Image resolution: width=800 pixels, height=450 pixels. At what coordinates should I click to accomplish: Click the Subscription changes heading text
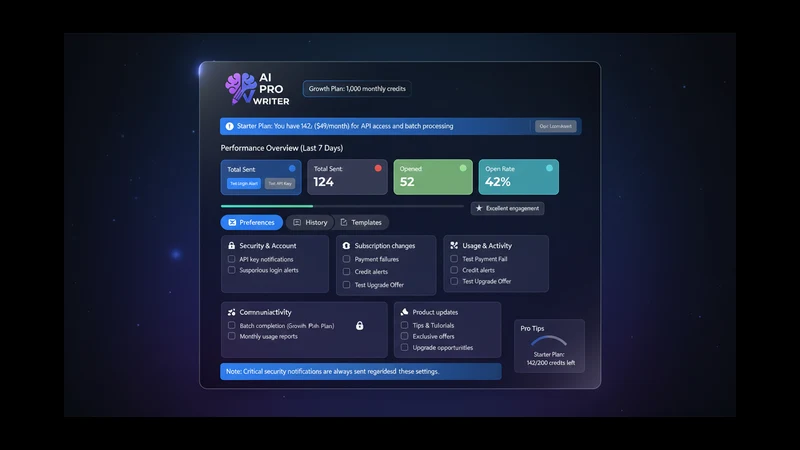(385, 245)
